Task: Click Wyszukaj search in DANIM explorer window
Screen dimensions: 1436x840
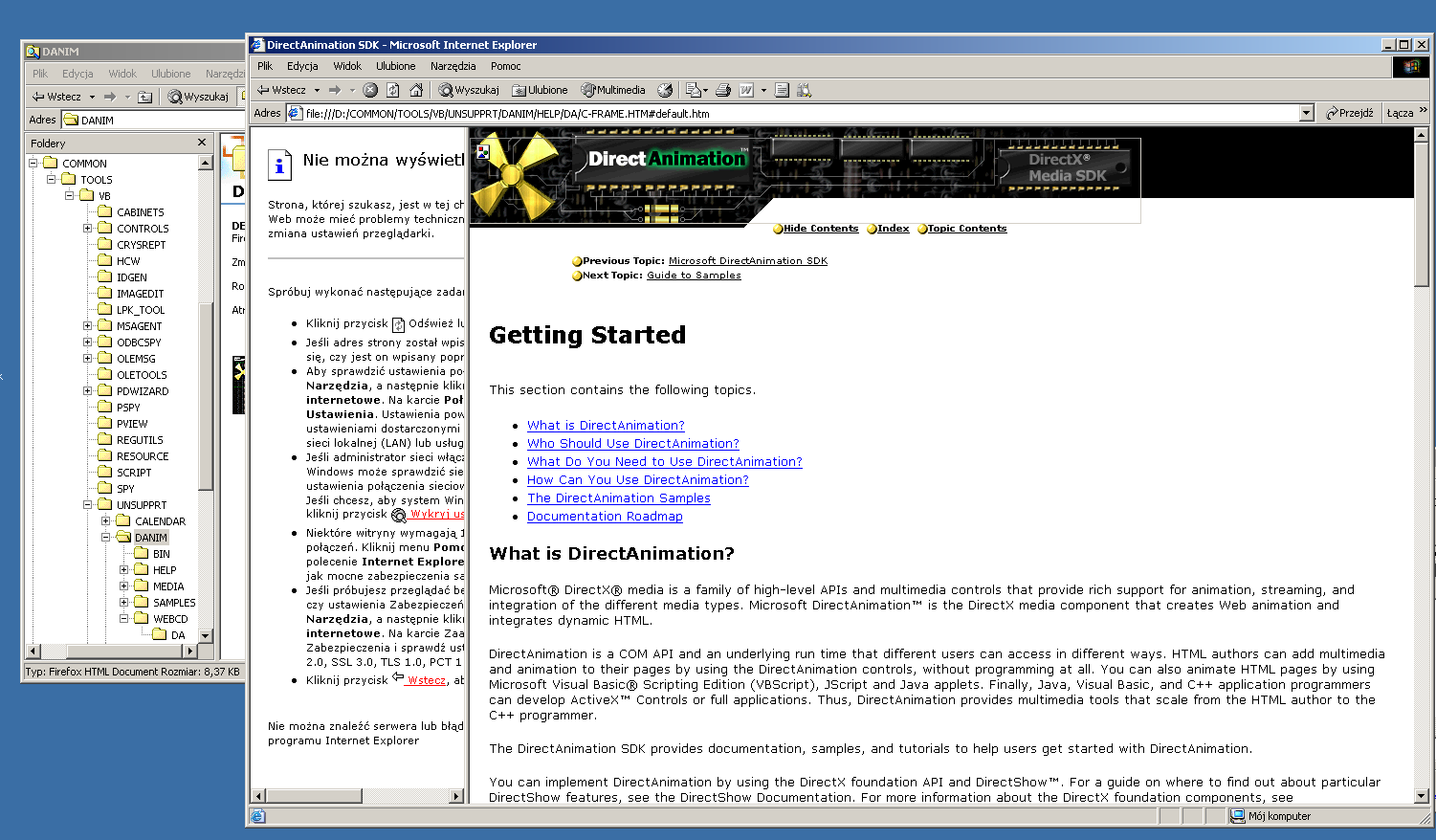Action: [x=199, y=97]
